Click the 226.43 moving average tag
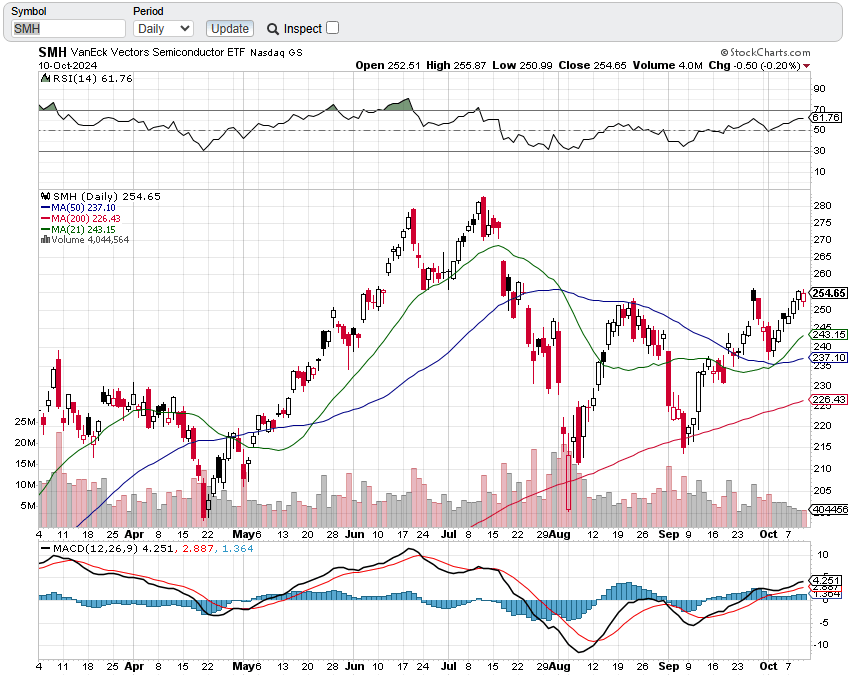 click(829, 400)
